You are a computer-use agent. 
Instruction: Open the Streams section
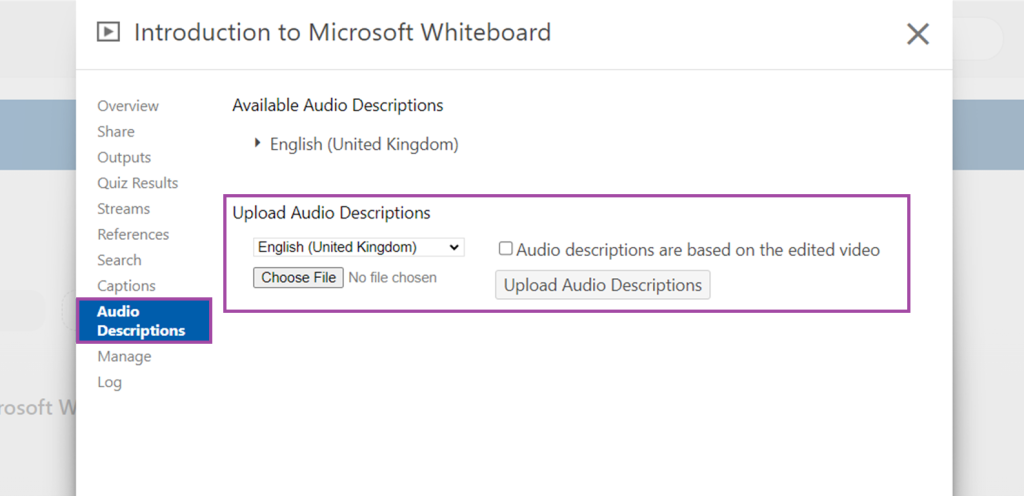point(123,209)
